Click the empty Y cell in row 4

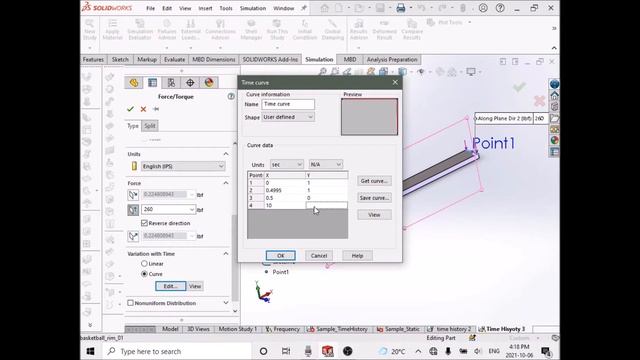tap(327, 205)
